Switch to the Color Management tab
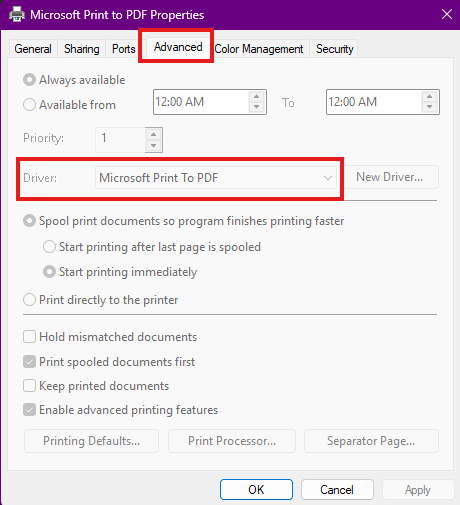Screen dimensions: 460x505 (259, 49)
